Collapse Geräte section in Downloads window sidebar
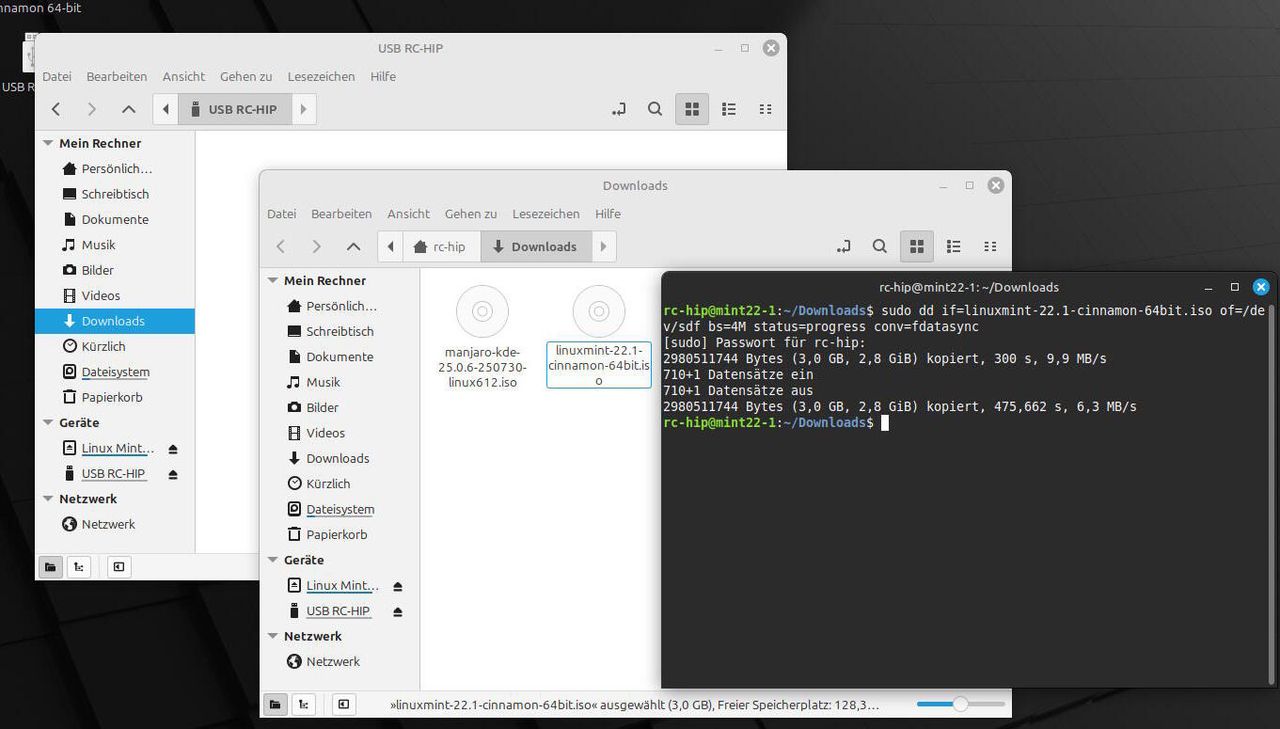Image resolution: width=1280 pixels, height=729 pixels. pos(273,560)
